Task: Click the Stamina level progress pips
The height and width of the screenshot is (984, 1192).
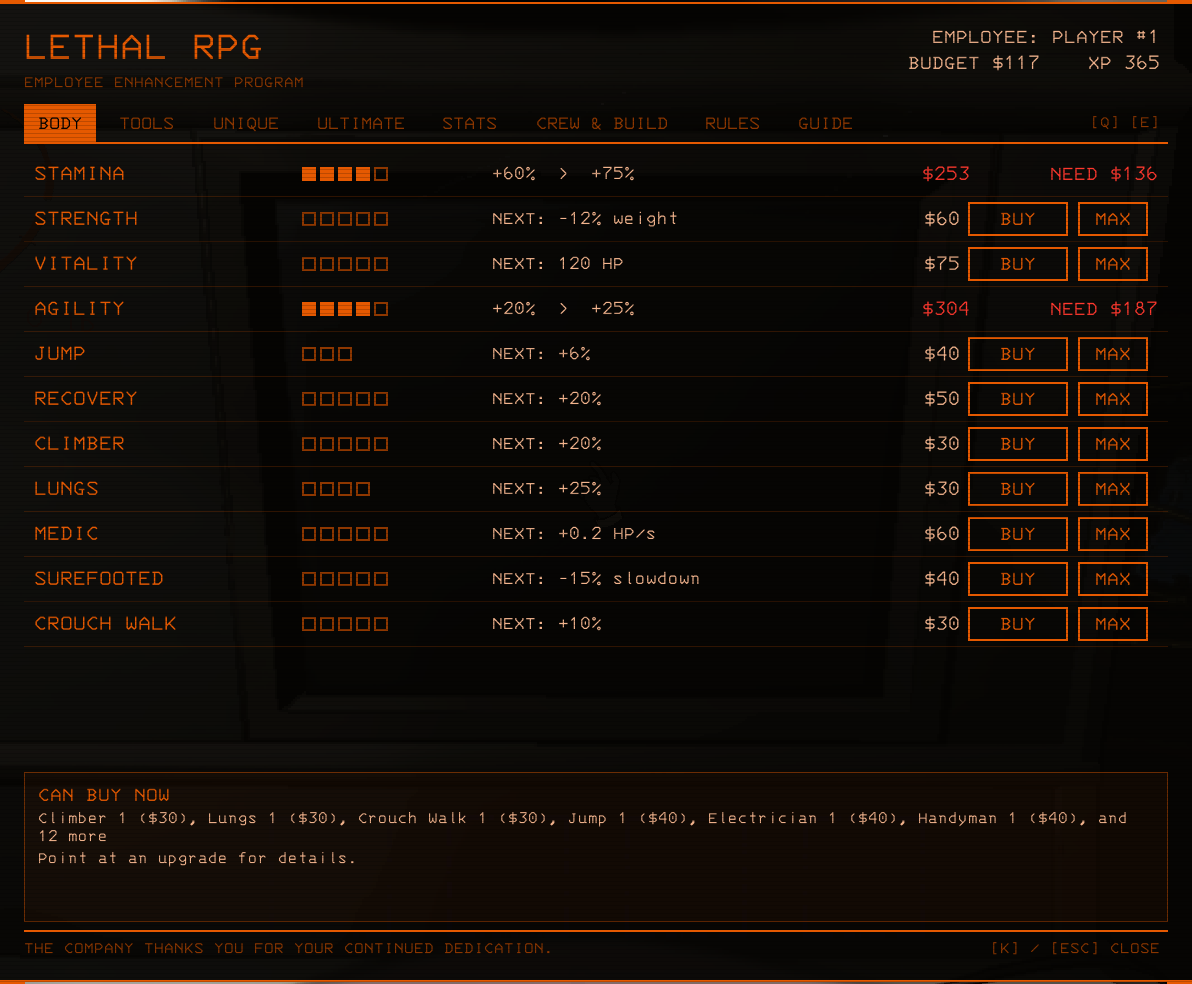Action: pyautogui.click(x=345, y=174)
